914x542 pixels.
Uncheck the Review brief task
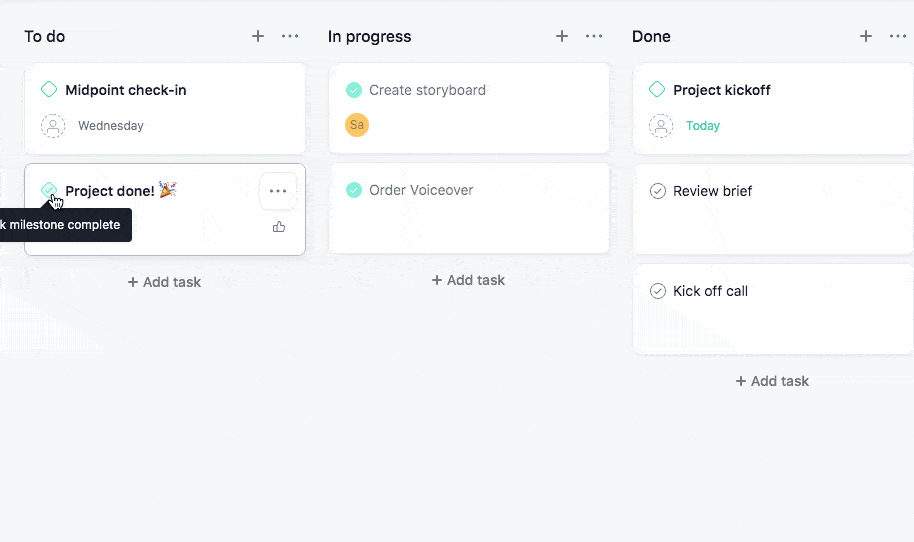tap(658, 191)
